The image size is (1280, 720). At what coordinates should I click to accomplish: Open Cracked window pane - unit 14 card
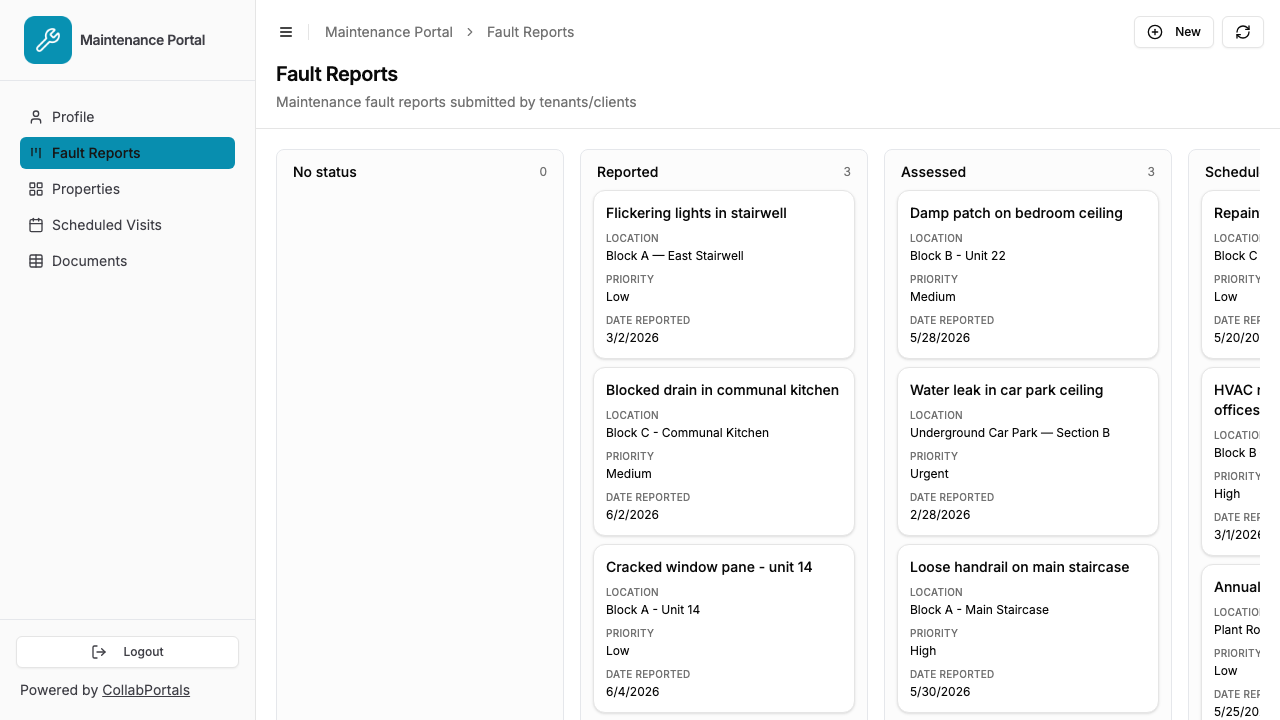click(724, 629)
